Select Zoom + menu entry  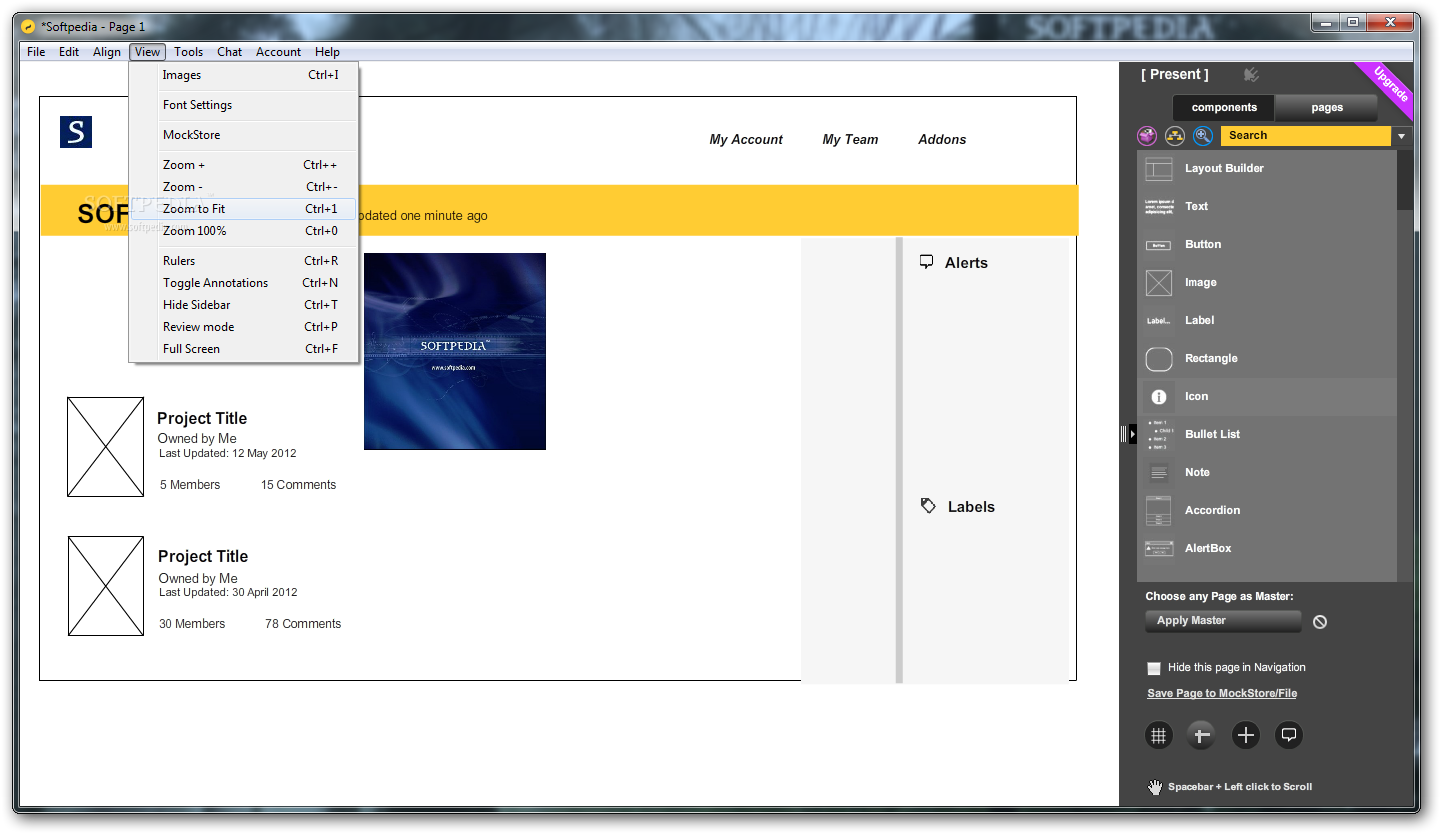(x=244, y=165)
